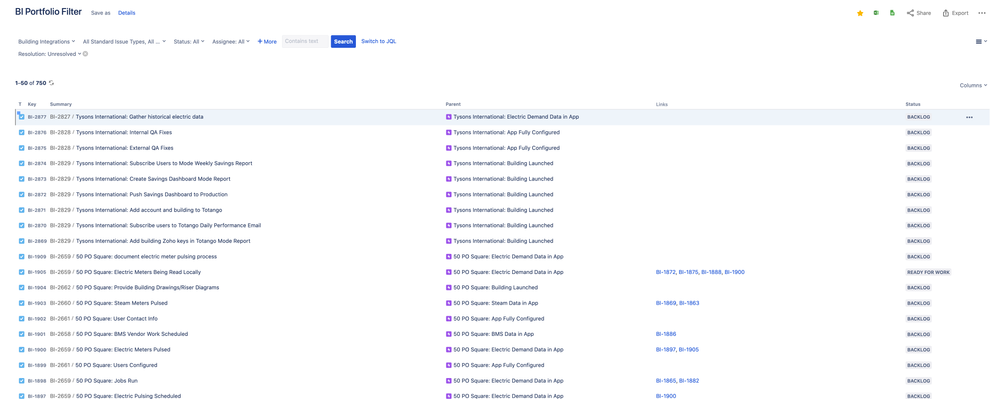Sort by the Key column header

tap(32, 104)
